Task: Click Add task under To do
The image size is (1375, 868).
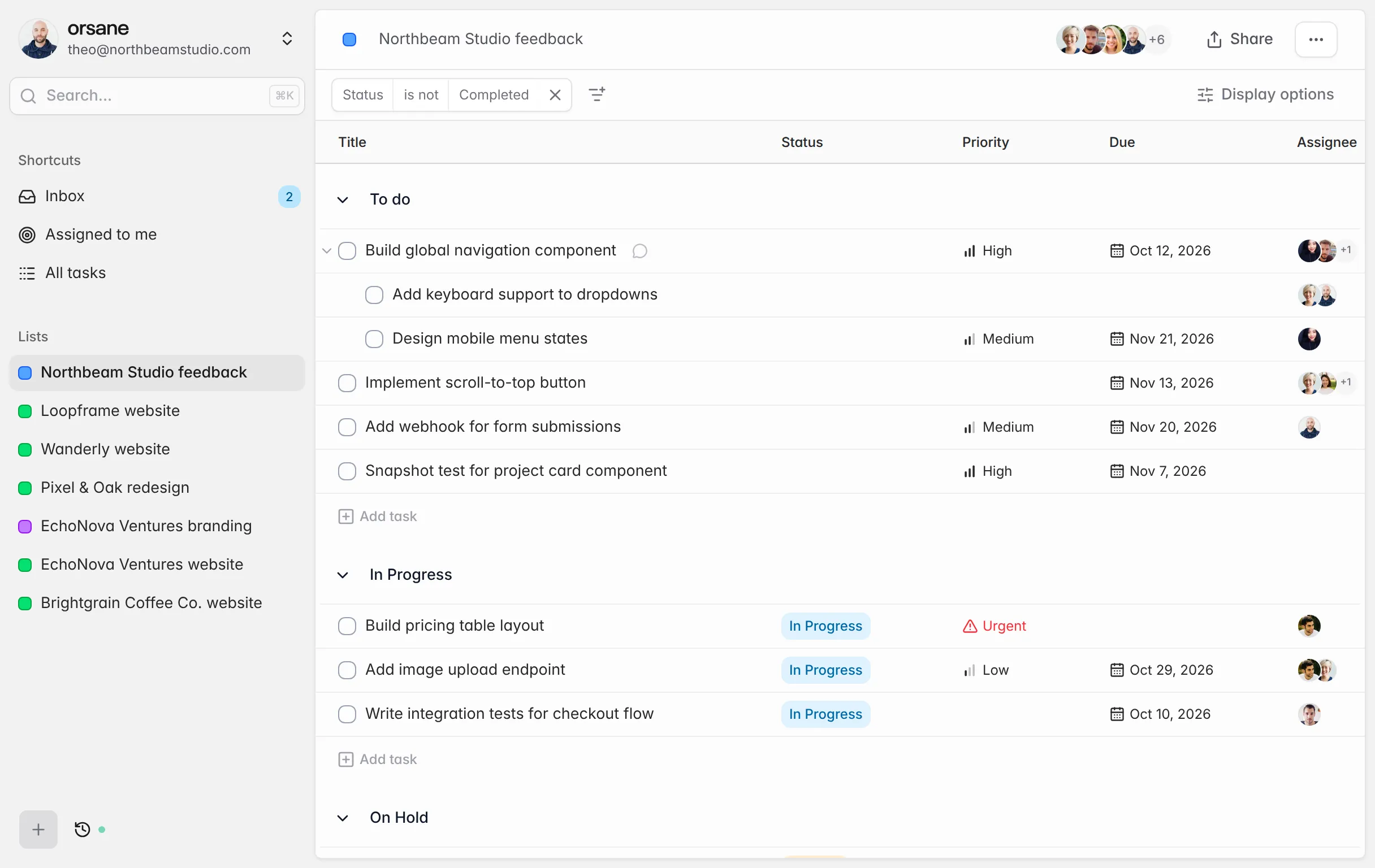Action: point(378,517)
